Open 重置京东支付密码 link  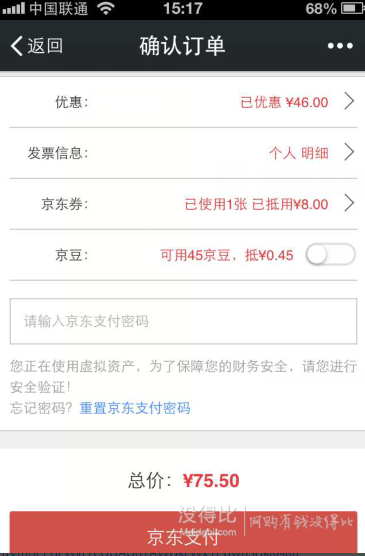point(135,408)
